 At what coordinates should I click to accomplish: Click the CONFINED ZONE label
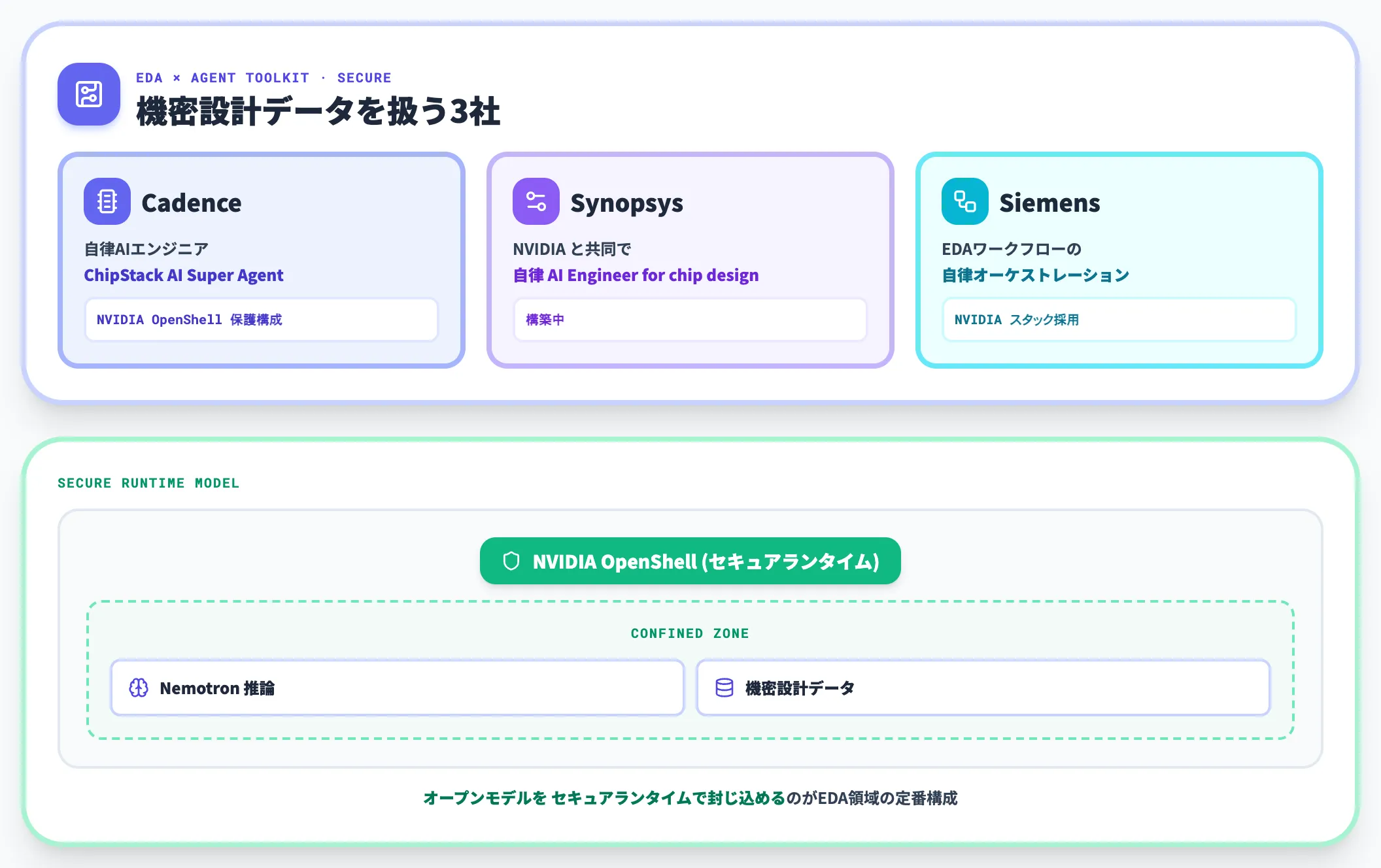click(x=690, y=633)
